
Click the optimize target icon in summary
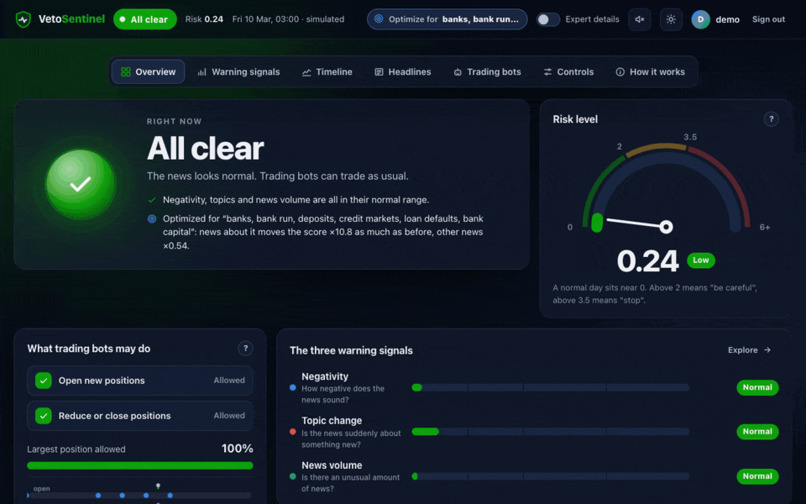[152, 219]
